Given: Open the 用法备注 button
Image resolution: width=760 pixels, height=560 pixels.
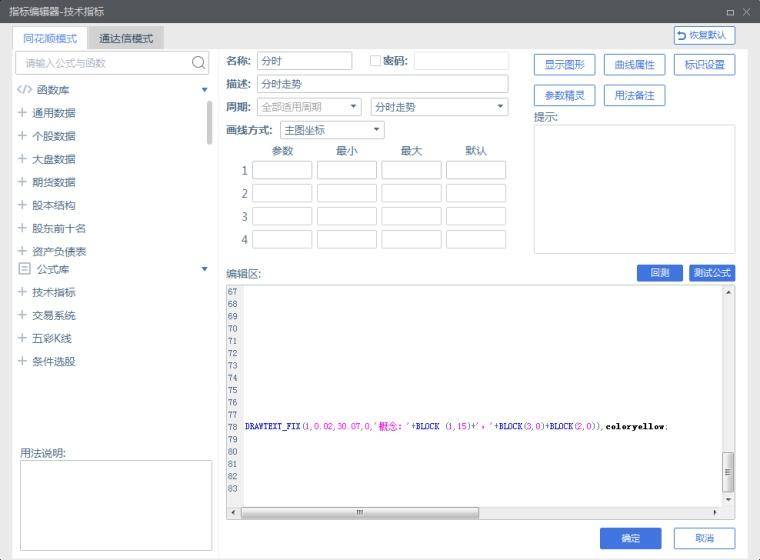Looking at the screenshot, I should tap(634, 95).
